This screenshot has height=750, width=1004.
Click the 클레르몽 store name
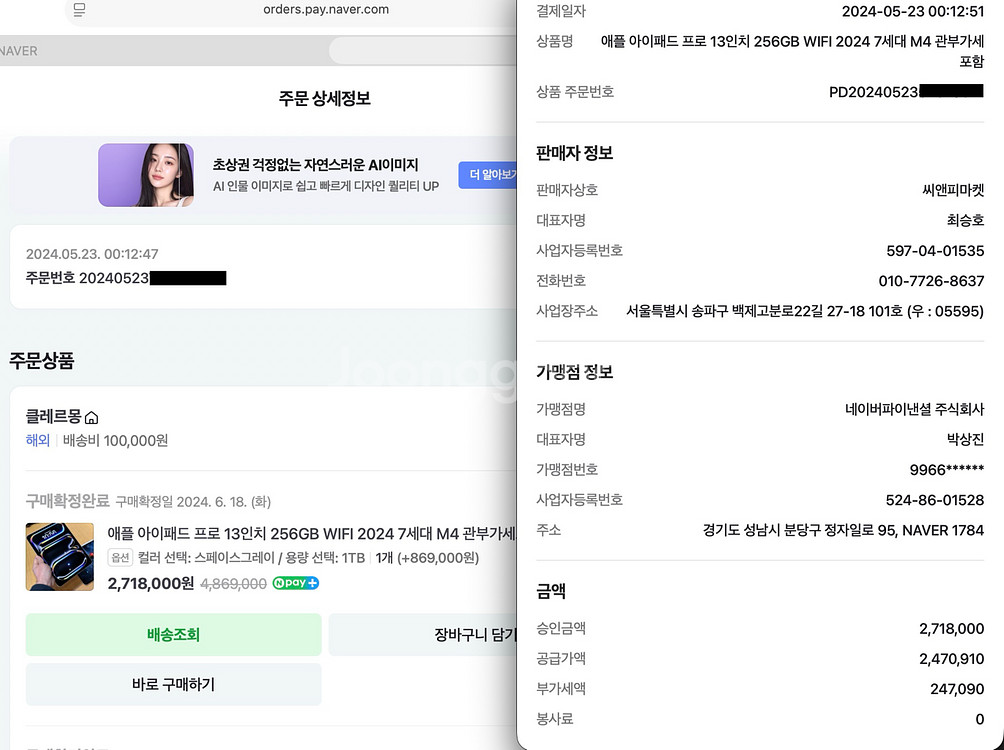coord(54,417)
